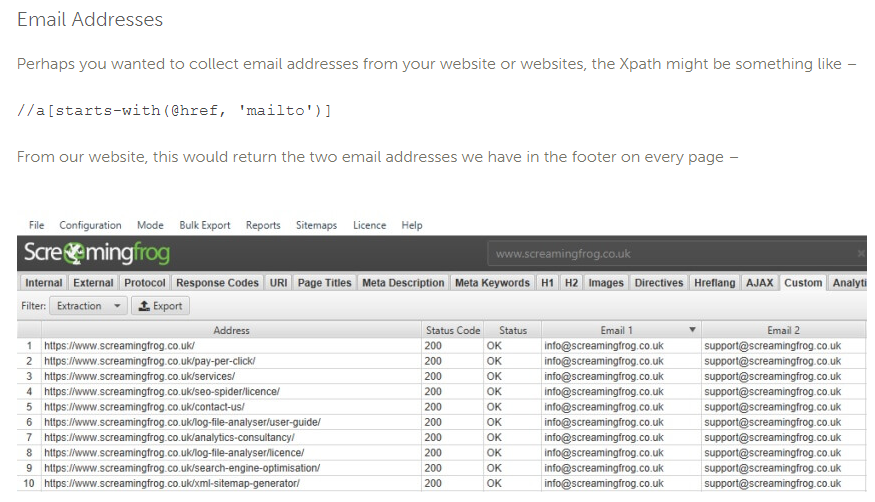Switch to the Analytics tab
The image size is (875, 502).
point(848,283)
